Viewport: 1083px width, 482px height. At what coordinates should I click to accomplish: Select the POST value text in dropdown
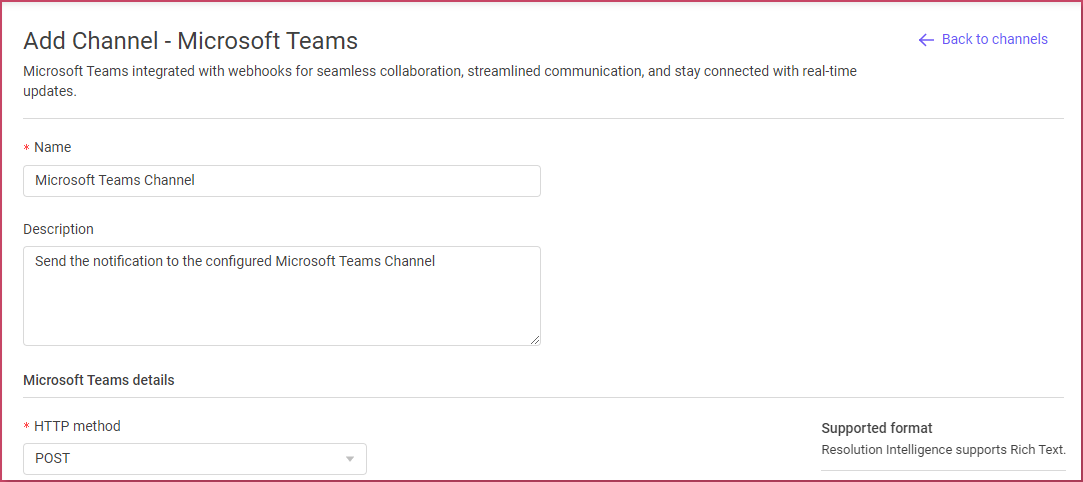52,459
